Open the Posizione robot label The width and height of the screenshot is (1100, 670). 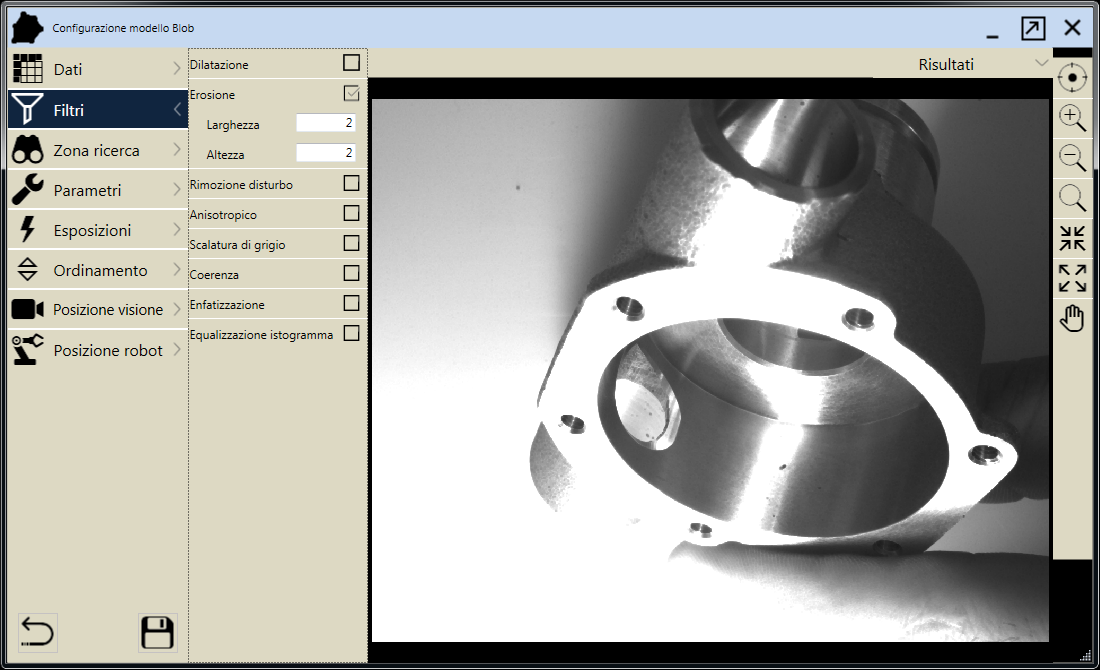tap(108, 350)
